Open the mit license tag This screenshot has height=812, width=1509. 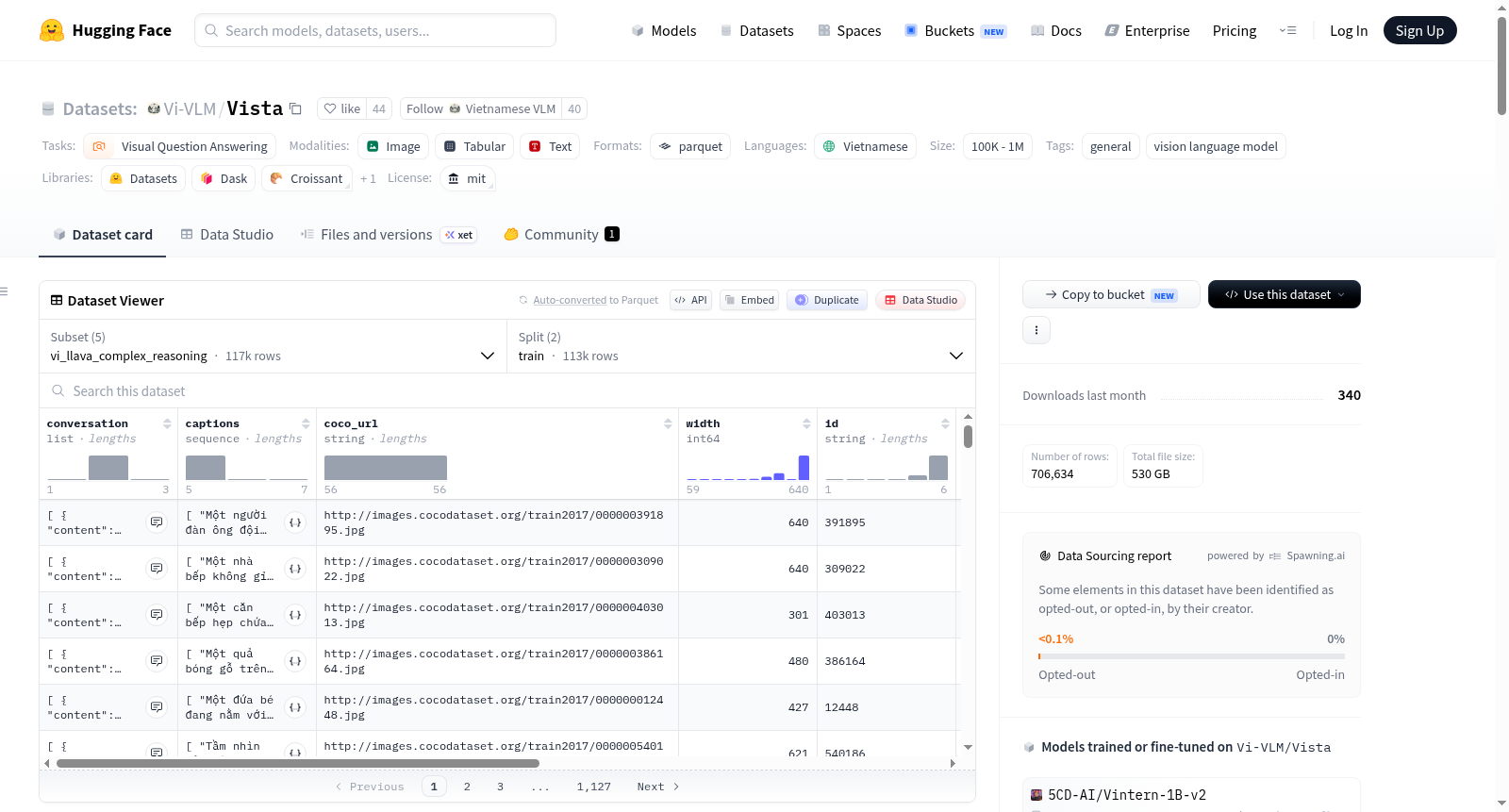point(468,178)
